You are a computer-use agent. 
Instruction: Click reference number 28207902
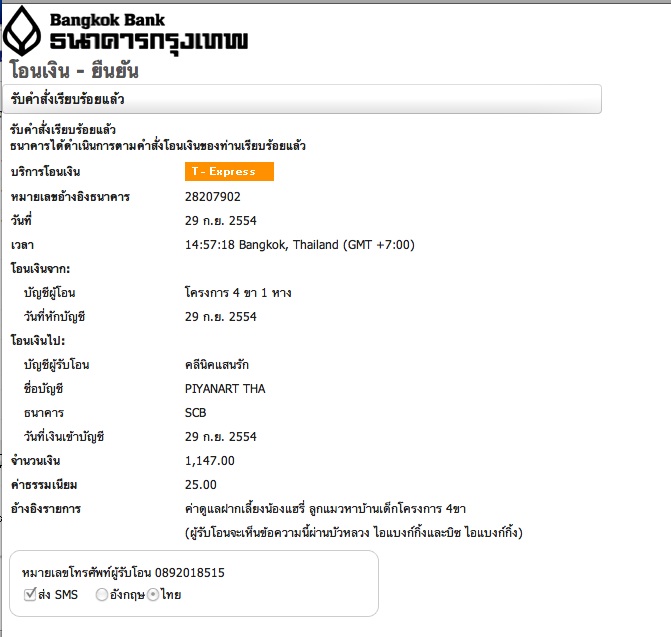[x=213, y=197]
